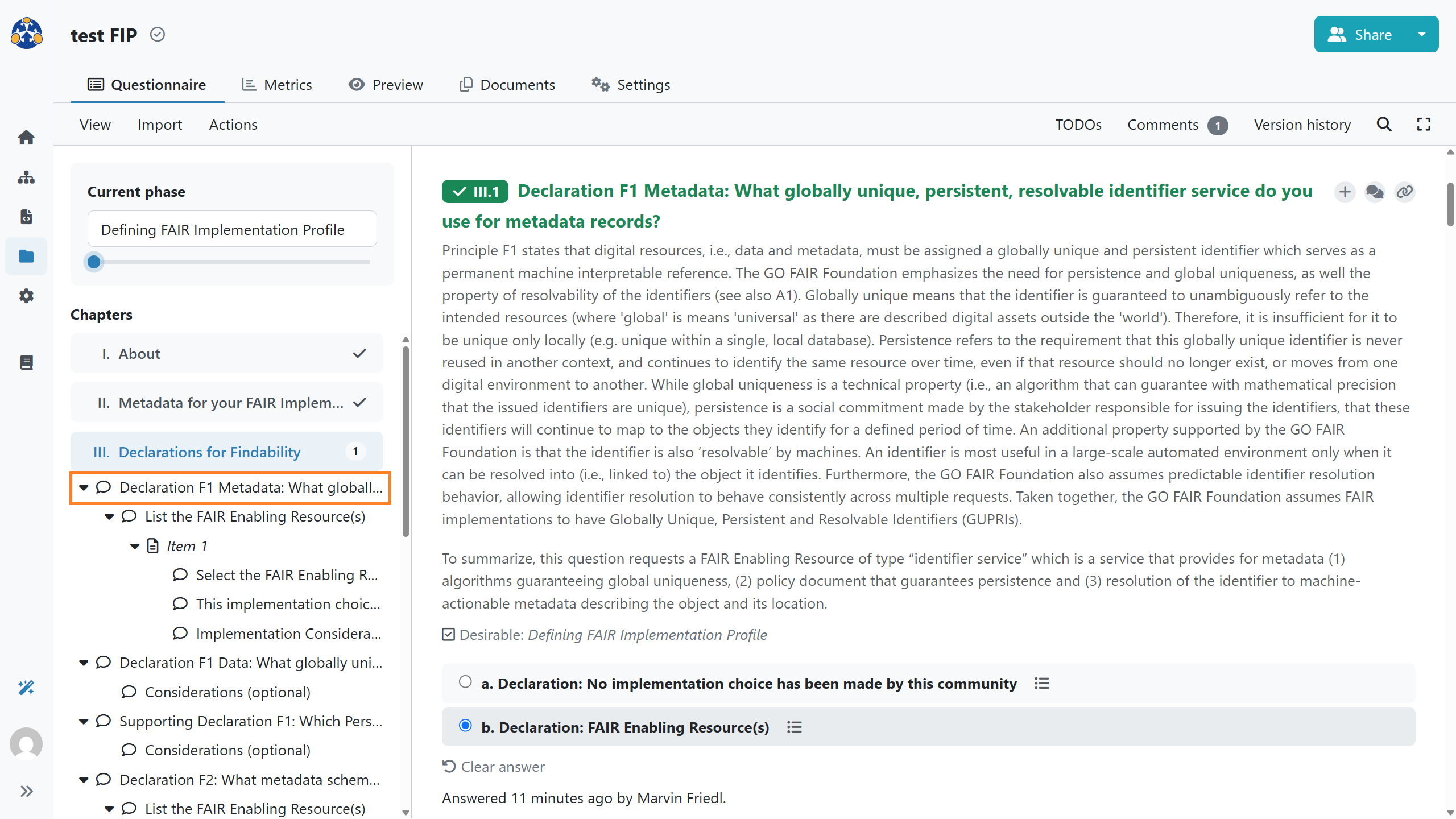Screen dimensions: 1456x819
Task: Click the chapters tree scrollbar
Action: click(x=406, y=441)
